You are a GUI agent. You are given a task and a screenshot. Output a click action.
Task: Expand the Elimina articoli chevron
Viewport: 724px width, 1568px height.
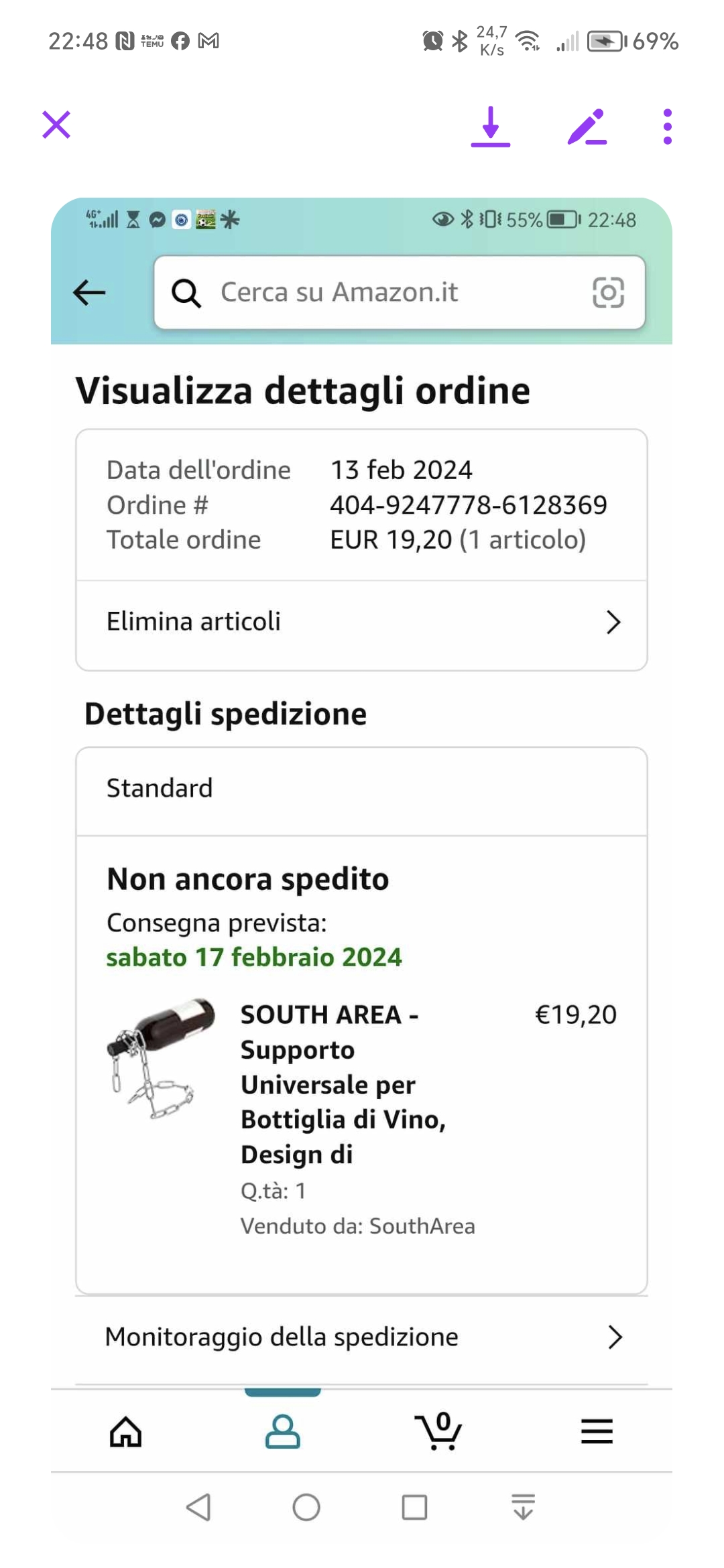[x=613, y=622]
